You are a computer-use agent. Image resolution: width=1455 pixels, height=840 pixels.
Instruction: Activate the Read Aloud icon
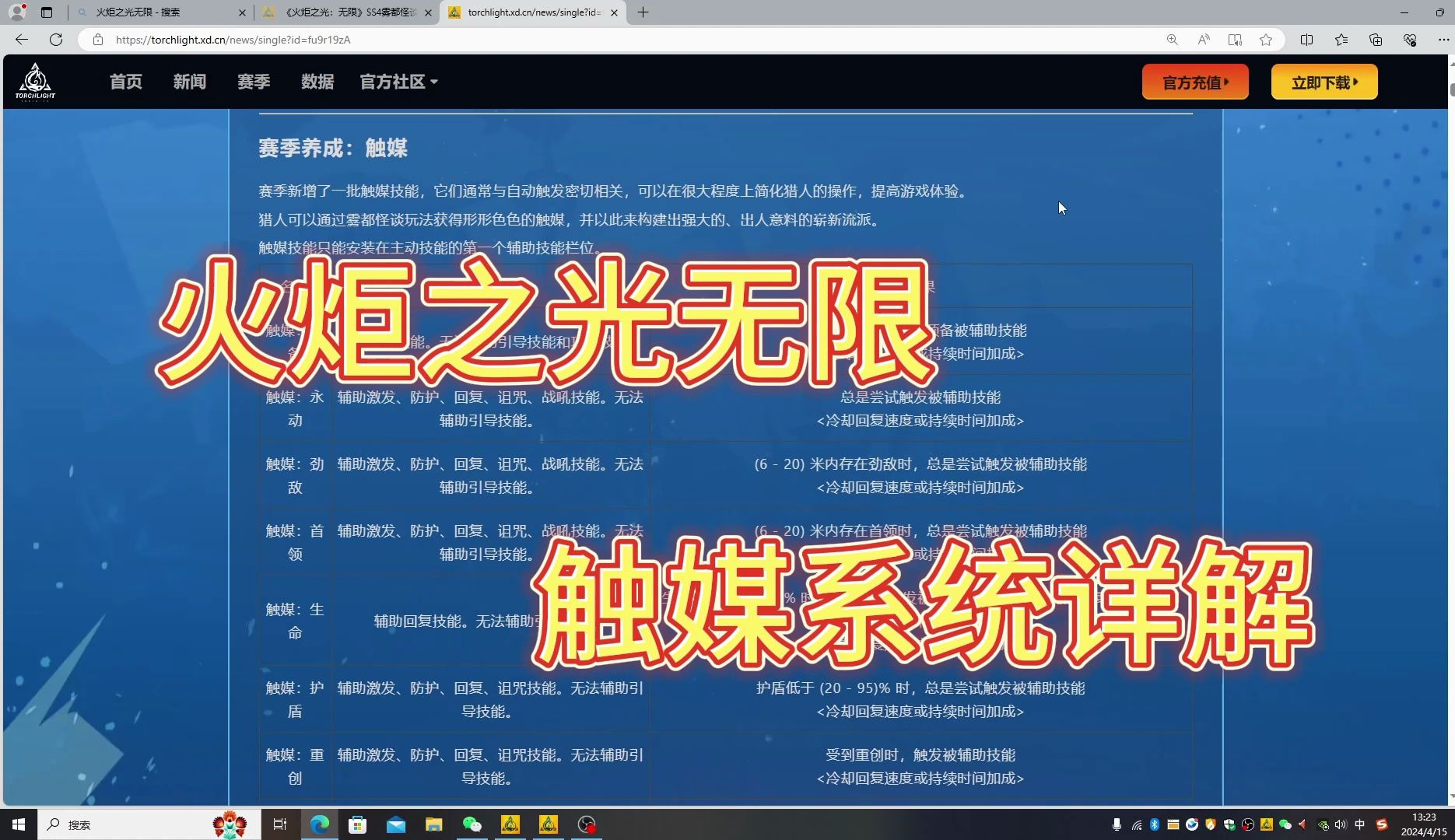click(1204, 40)
